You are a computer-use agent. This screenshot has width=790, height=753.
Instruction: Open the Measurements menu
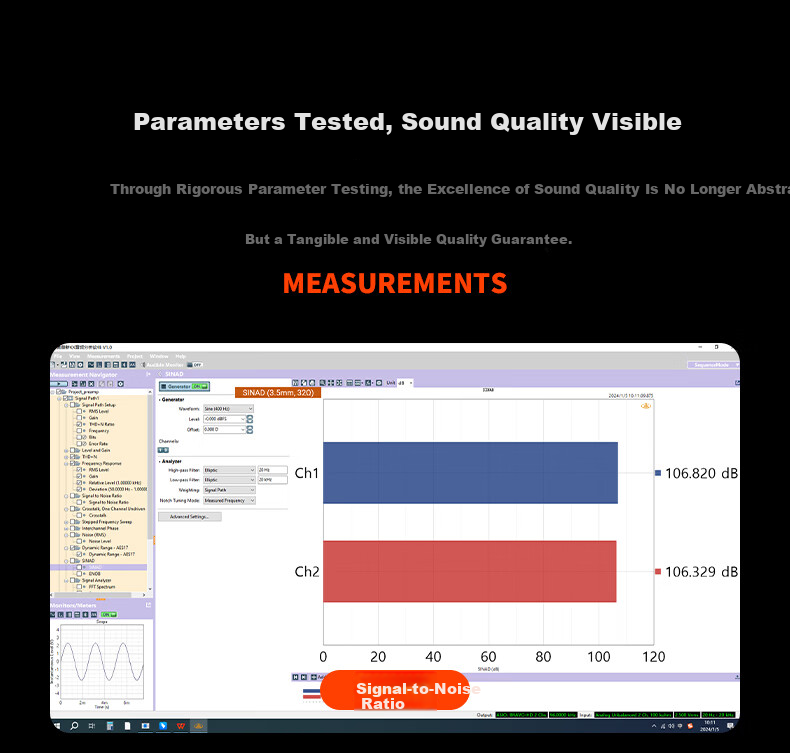[103, 356]
